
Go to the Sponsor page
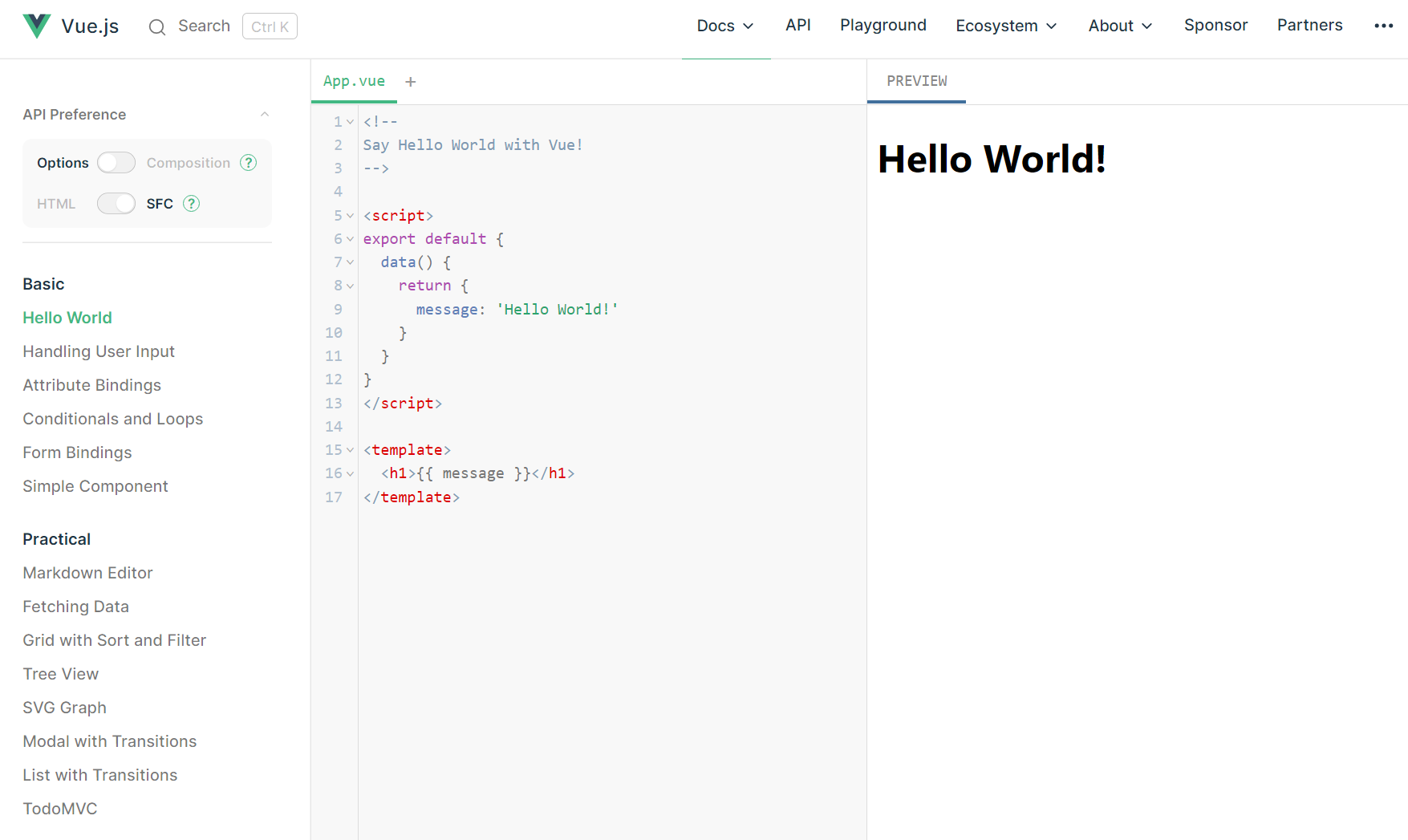[x=1215, y=25]
